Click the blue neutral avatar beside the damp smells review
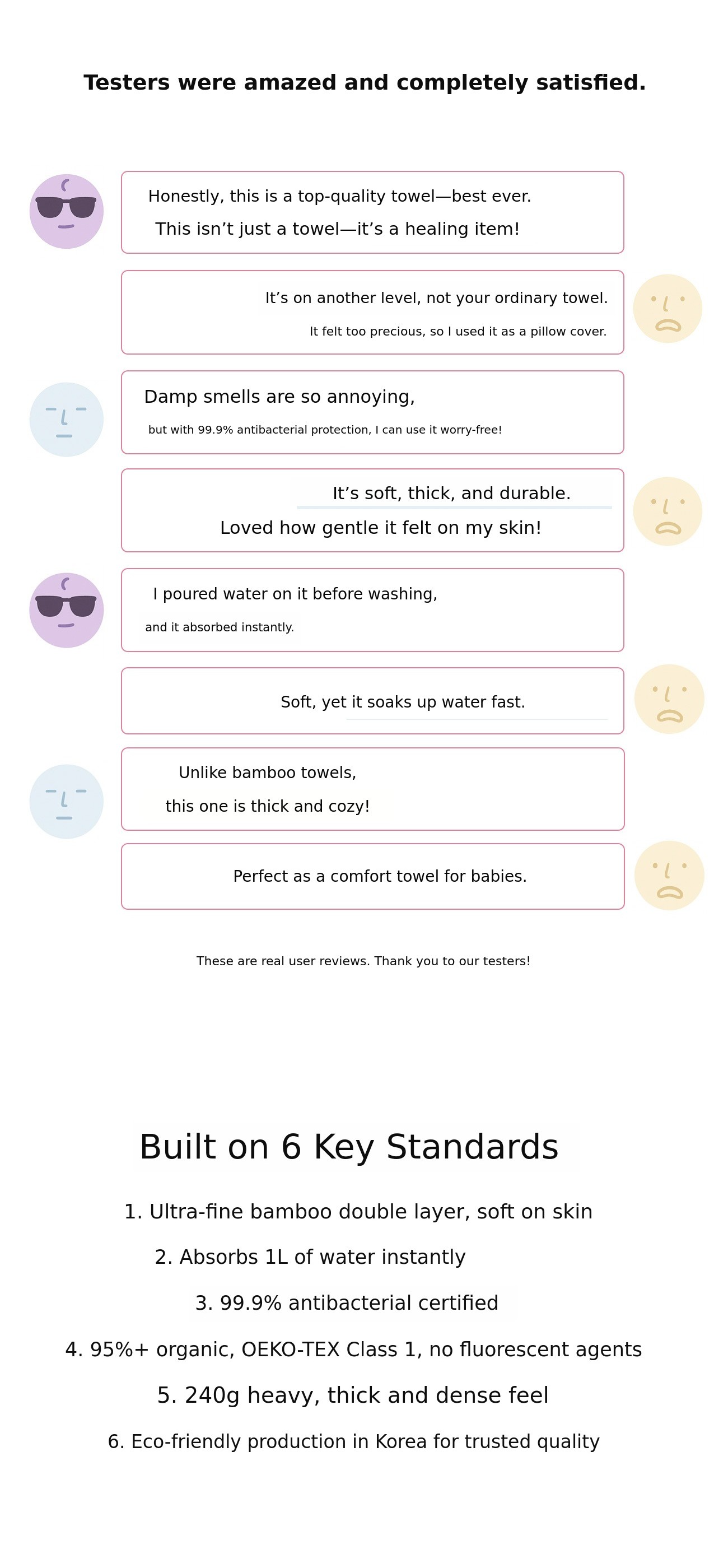The height and width of the screenshot is (1568, 728). 66,420
